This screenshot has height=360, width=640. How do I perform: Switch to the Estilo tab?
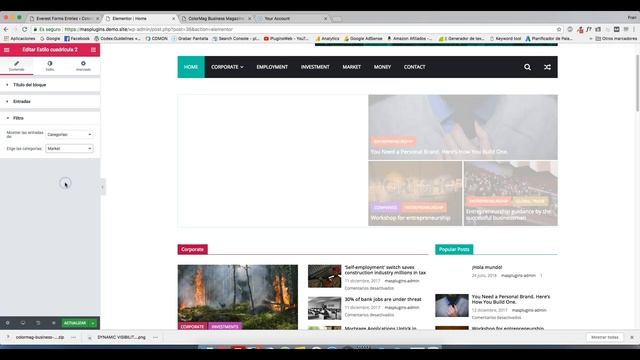pyautogui.click(x=50, y=66)
